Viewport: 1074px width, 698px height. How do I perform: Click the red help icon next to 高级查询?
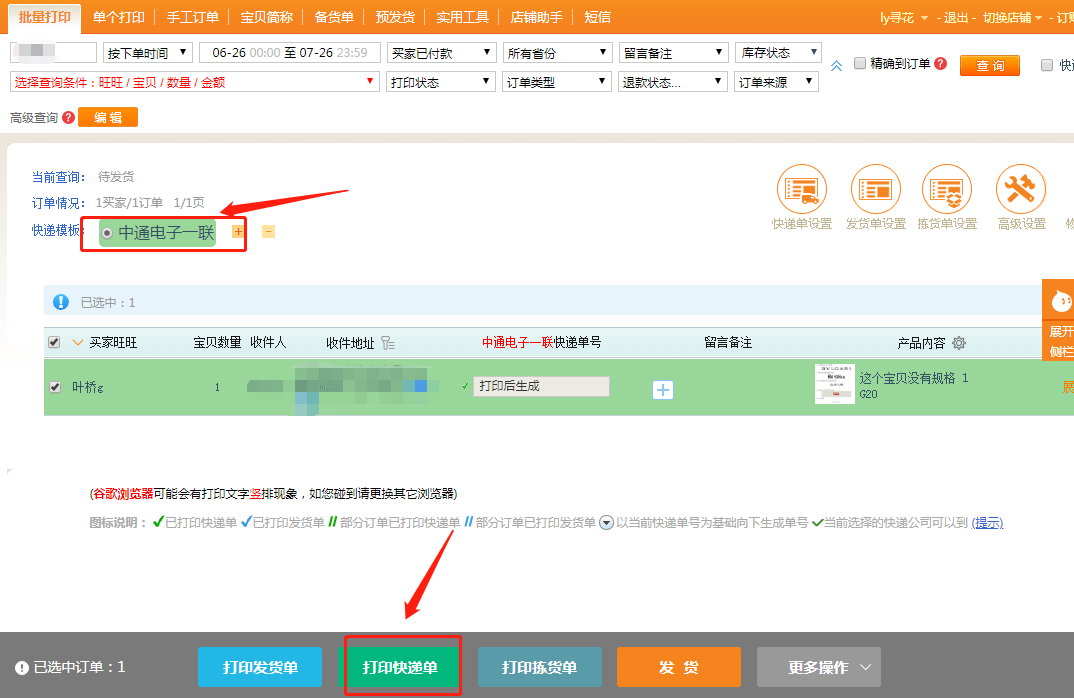pyautogui.click(x=68, y=118)
